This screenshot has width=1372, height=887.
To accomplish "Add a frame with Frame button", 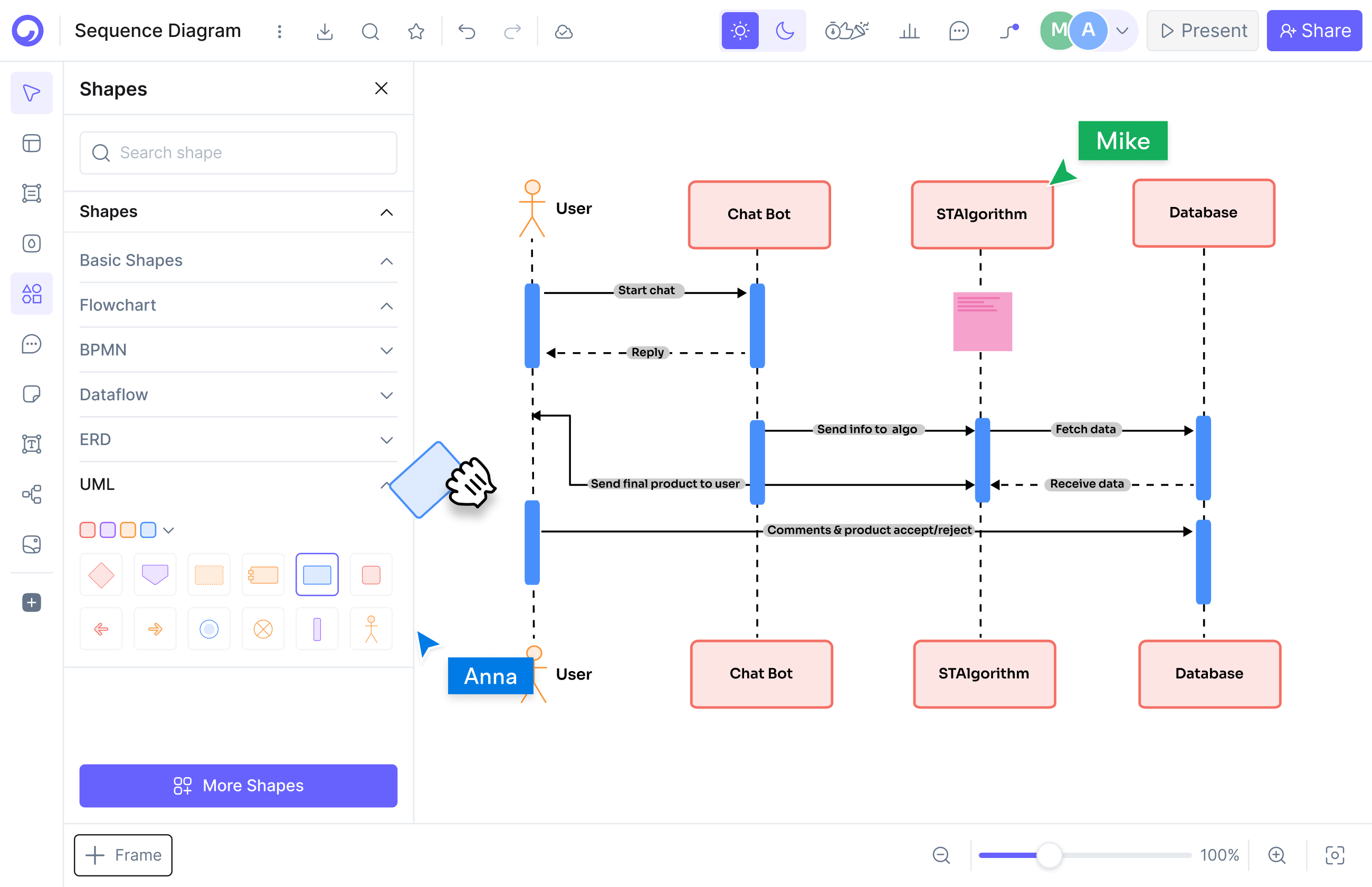I will pos(123,855).
